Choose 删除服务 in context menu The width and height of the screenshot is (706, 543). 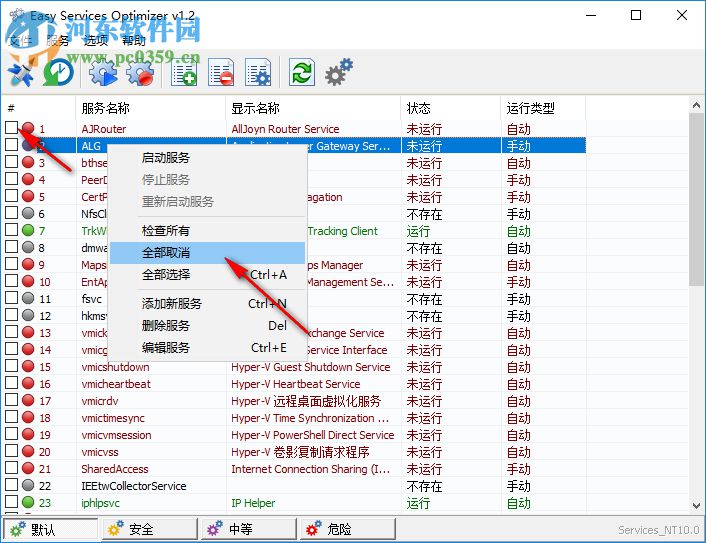208,326
